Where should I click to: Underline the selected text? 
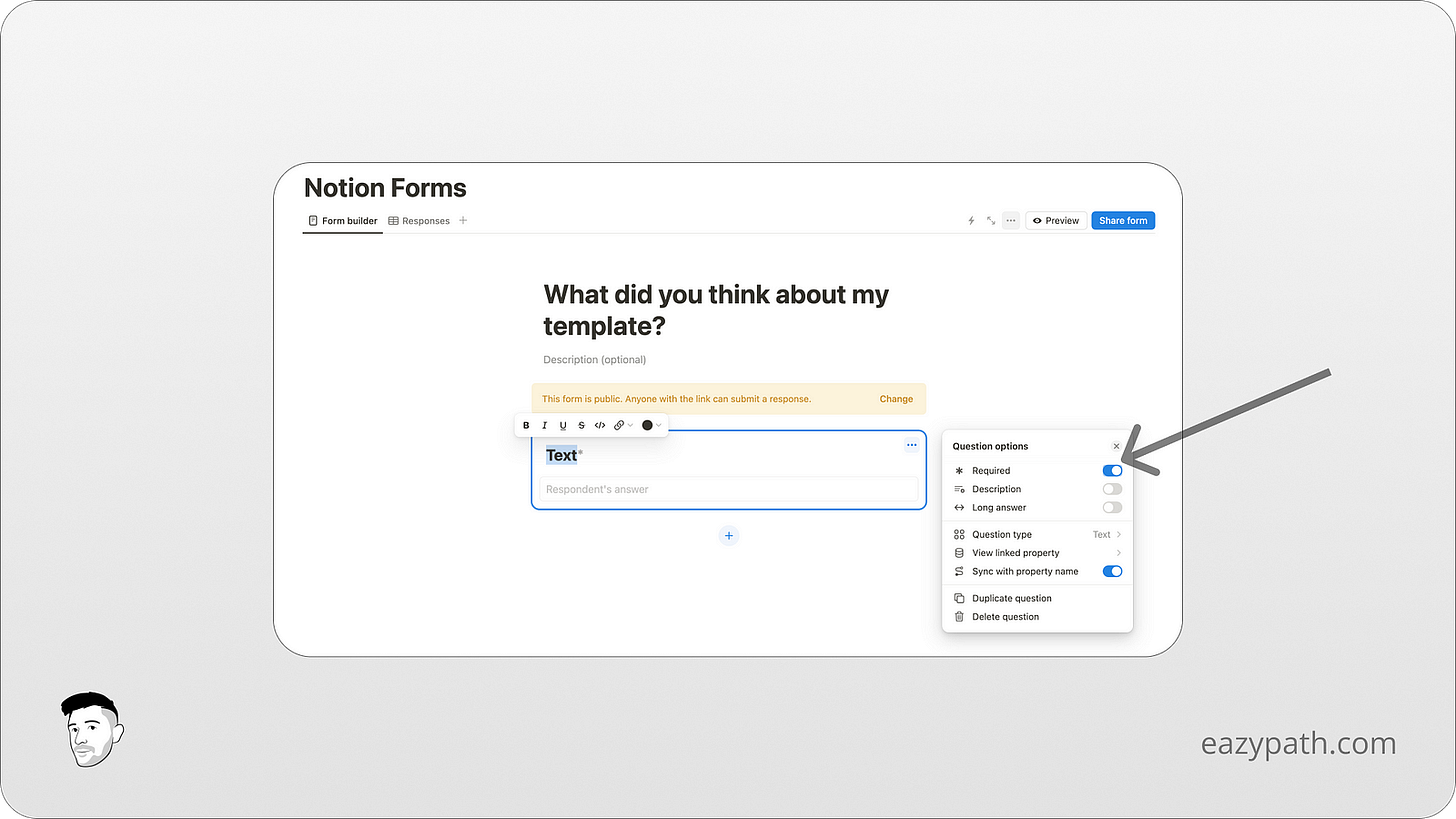click(563, 425)
